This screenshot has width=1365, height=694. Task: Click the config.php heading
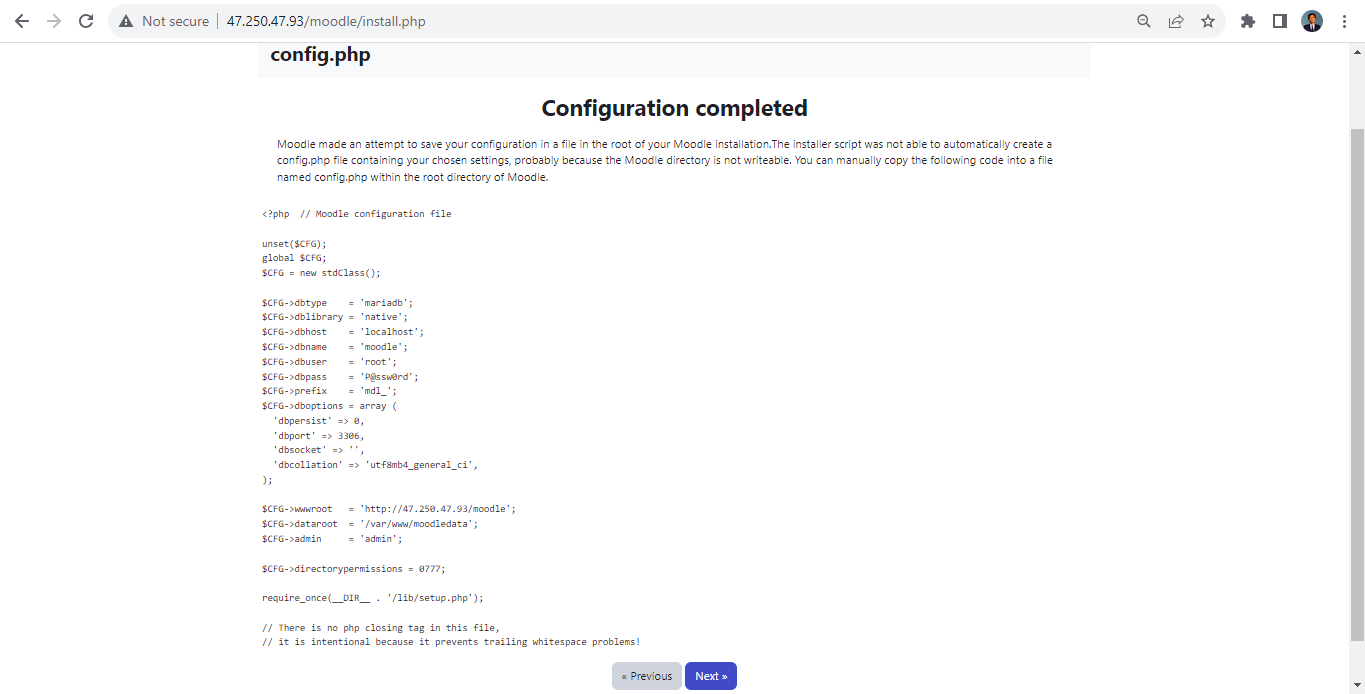[x=320, y=55]
